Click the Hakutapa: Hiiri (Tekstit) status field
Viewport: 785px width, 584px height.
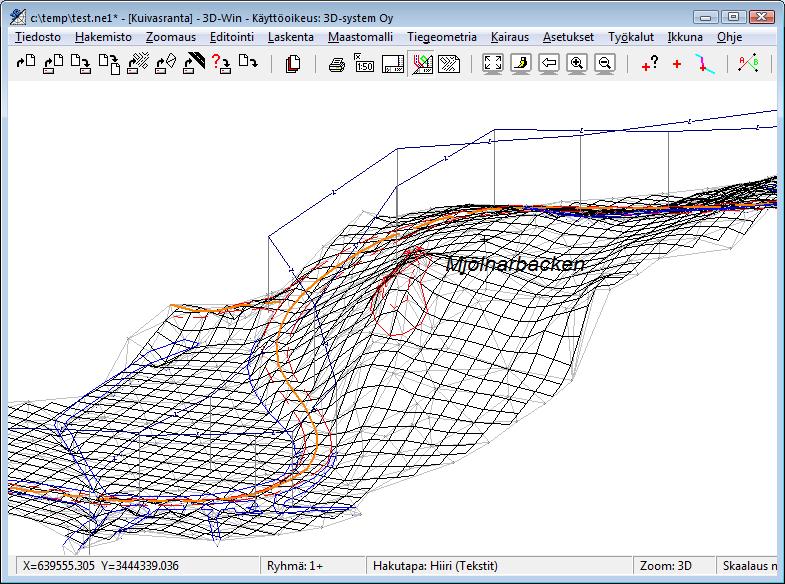pyautogui.click(x=499, y=566)
